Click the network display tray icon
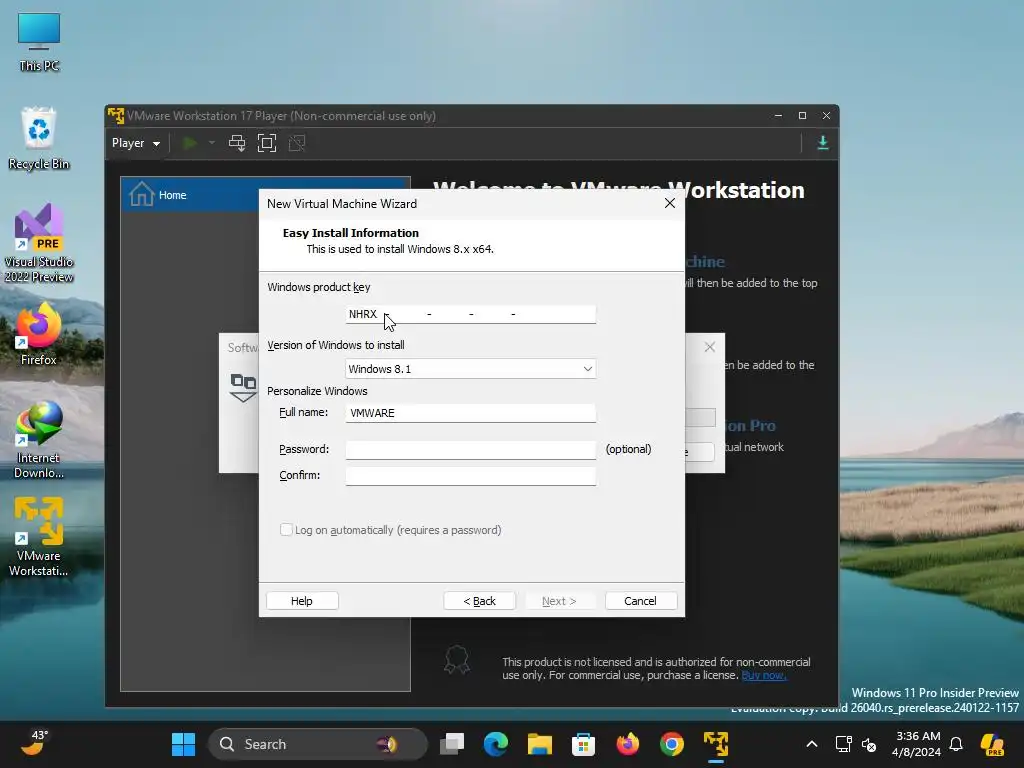Screen dimensions: 1024x768 [844, 744]
